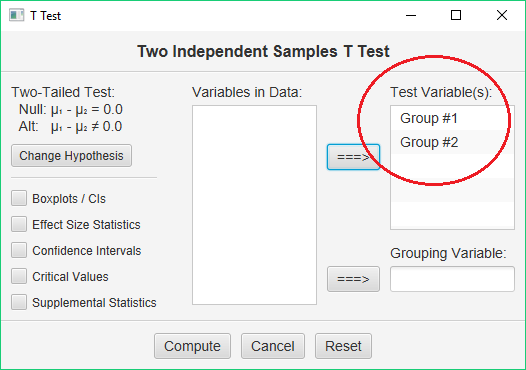The image size is (526, 370).
Task: Select Group #2 in Test Variable(s) list
Action: click(x=452, y=142)
